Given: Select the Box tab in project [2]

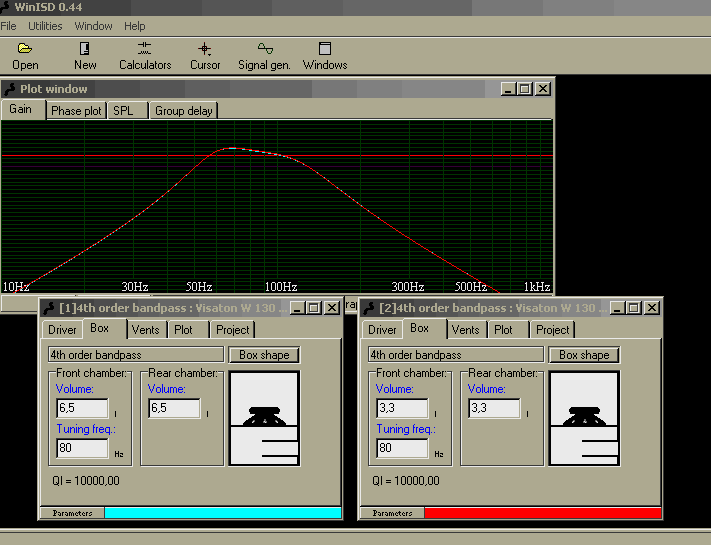Looking at the screenshot, I should pos(424,328).
